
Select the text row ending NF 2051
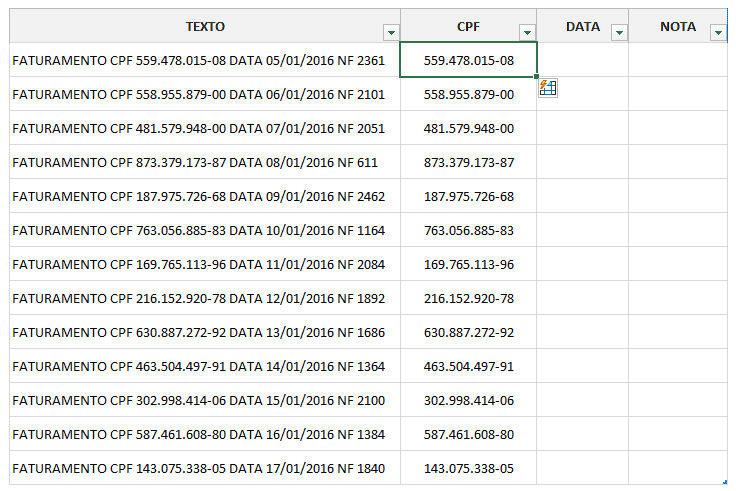205,128
